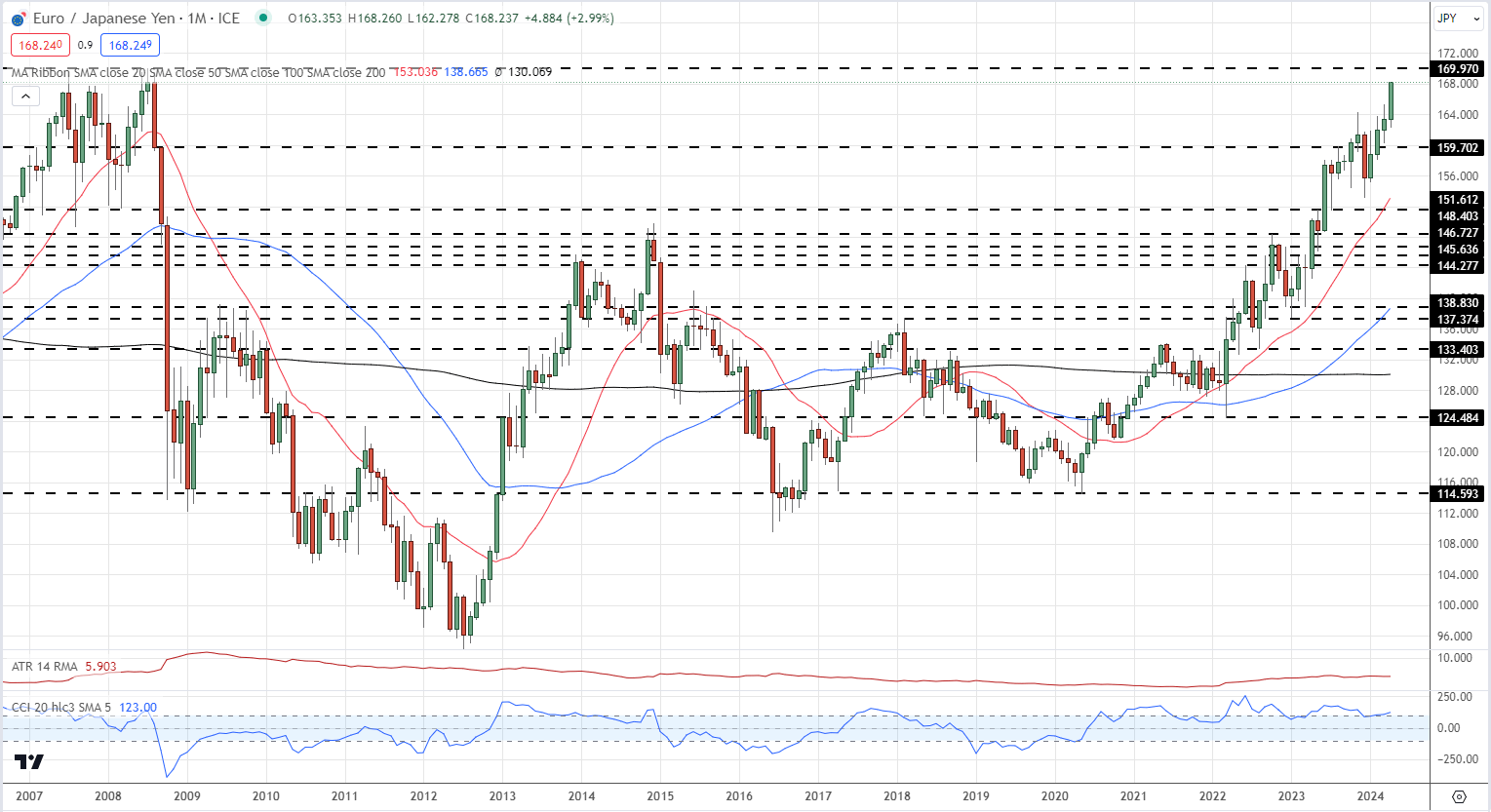The width and height of the screenshot is (1491, 812).
Task: Click the red 153.036 SMA value in legend
Action: [414, 72]
